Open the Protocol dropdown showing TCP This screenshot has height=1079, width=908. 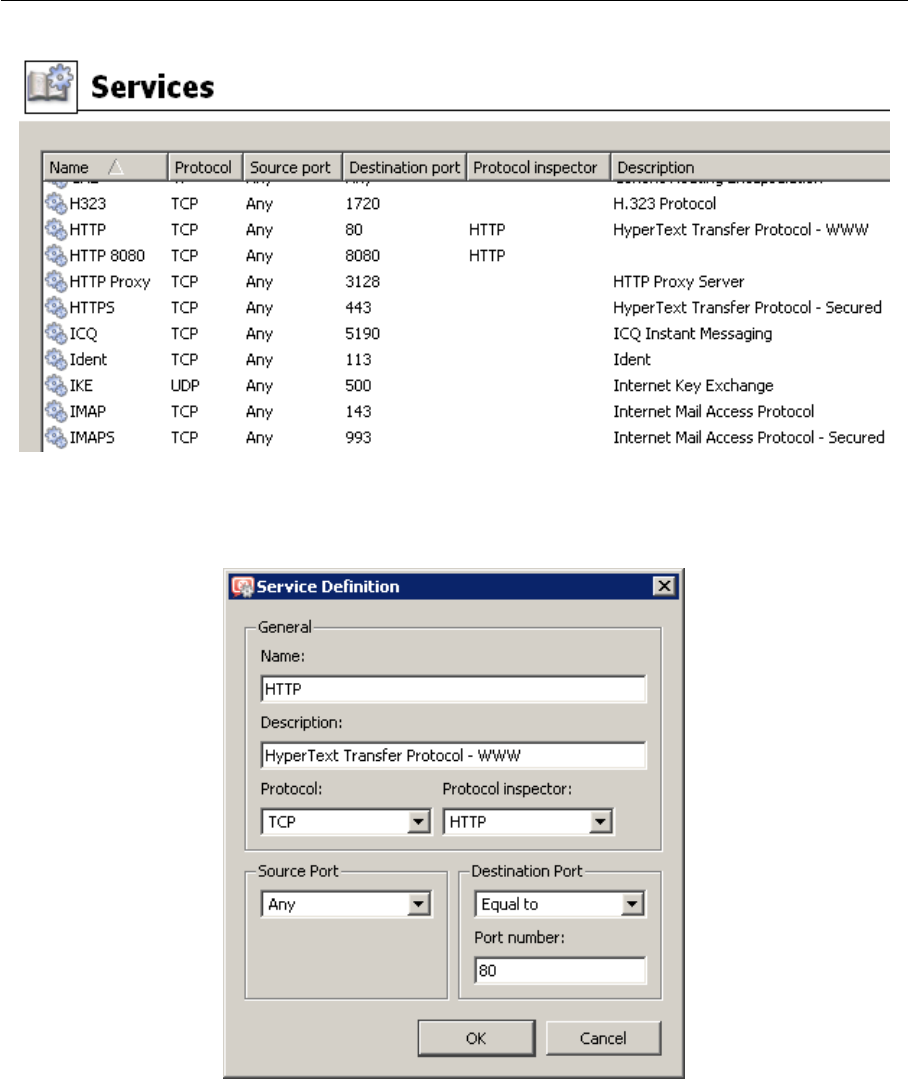point(346,822)
